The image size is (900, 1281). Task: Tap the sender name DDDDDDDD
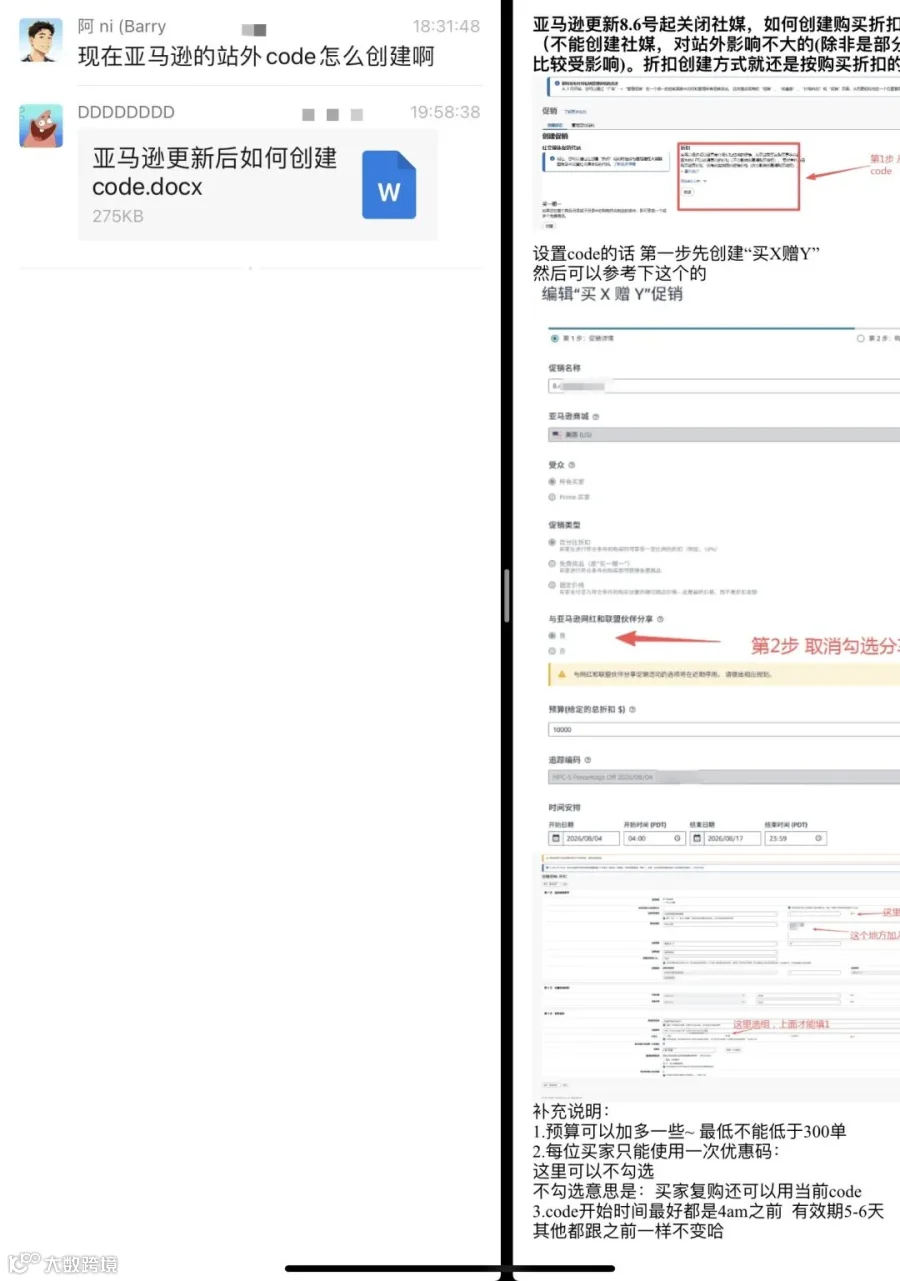[x=126, y=112]
